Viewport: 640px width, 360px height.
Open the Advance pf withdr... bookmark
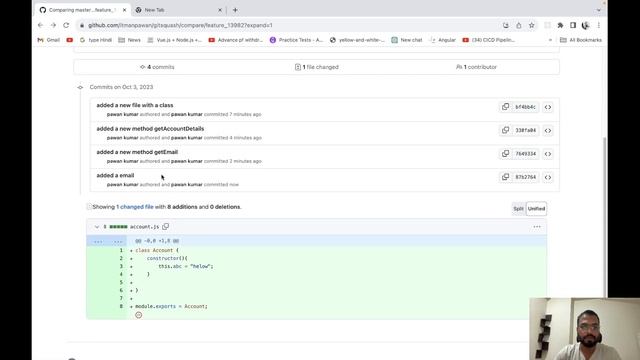pos(236,40)
